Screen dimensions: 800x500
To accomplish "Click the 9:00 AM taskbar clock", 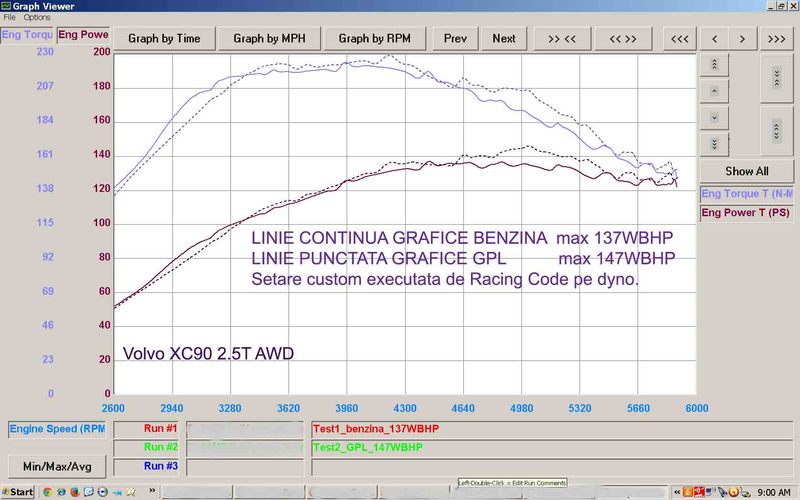I will pos(774,493).
